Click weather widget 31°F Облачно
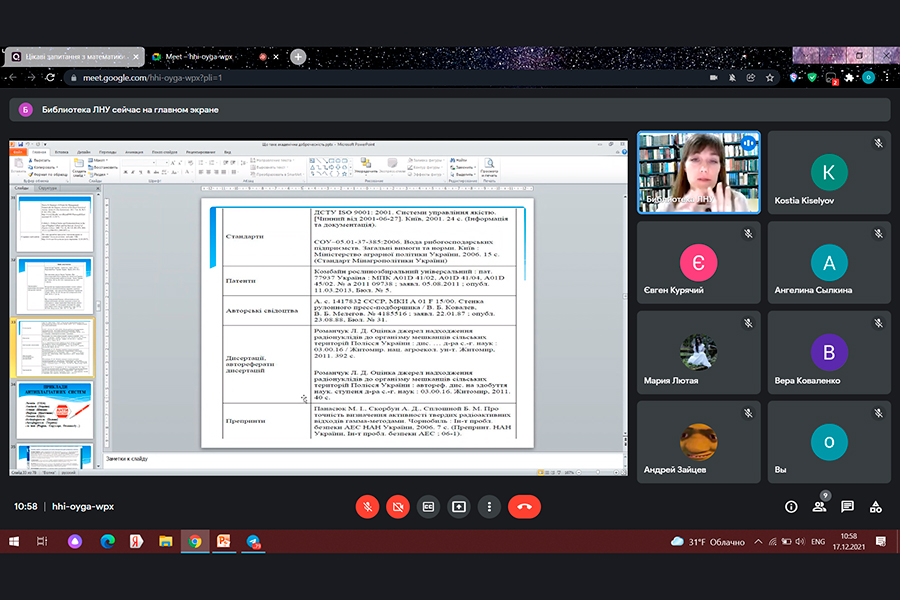This screenshot has width=900, height=600. [708, 541]
